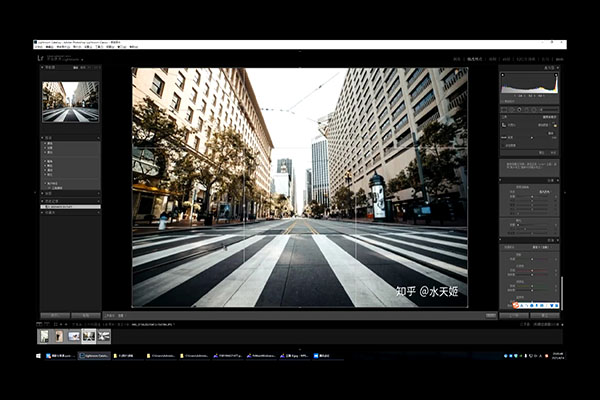Image resolution: width=600 pixels, height=400 pixels.
Task: Switch to Lightroom Catalog taskbar button
Action: tap(94, 356)
